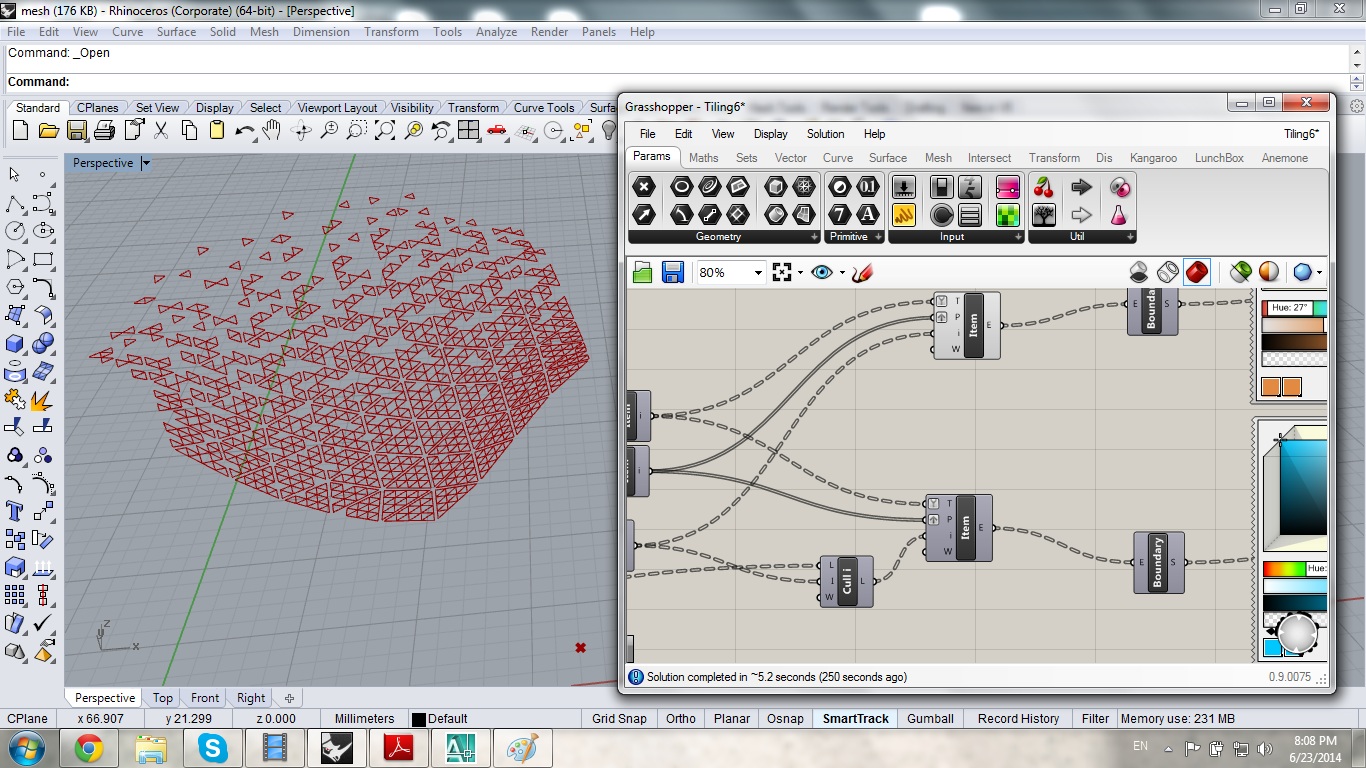The image size is (1366, 768).
Task: Add a new viewport tab with plus button
Action: pos(290,698)
